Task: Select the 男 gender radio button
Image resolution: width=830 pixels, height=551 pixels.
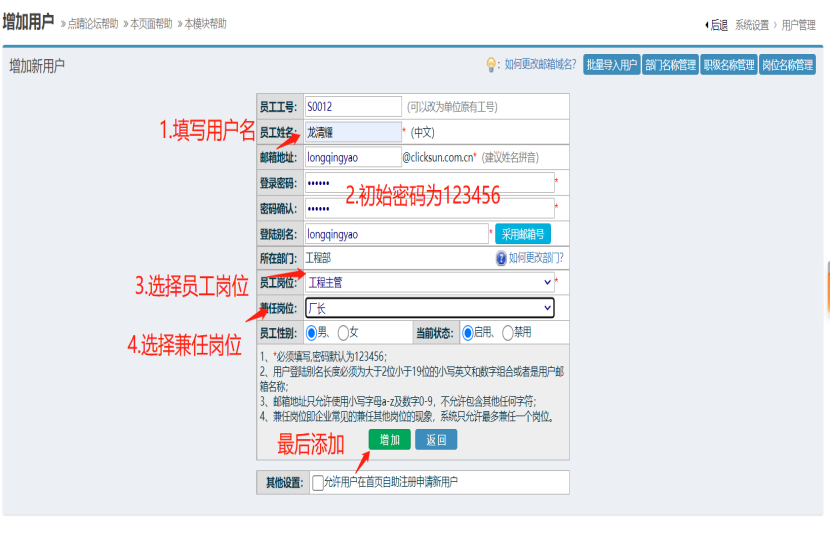Action: [312, 333]
